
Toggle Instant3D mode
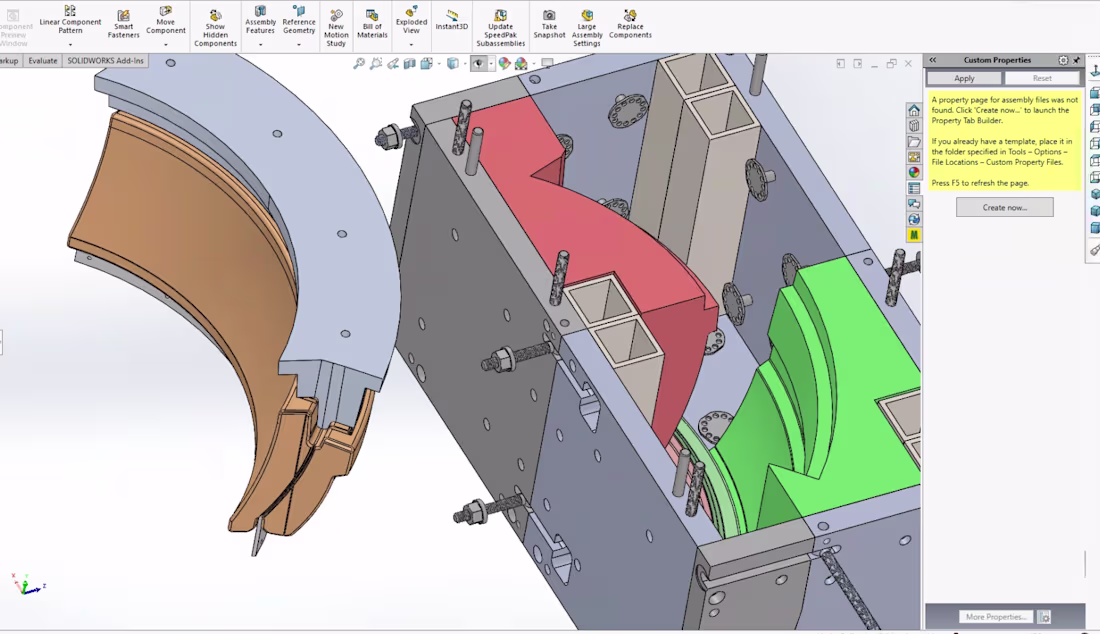coord(451,20)
